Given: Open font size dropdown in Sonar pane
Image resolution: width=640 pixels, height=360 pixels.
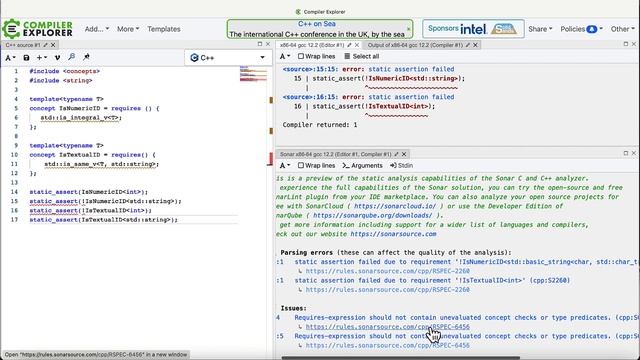Looking at the screenshot, I should (285, 165).
